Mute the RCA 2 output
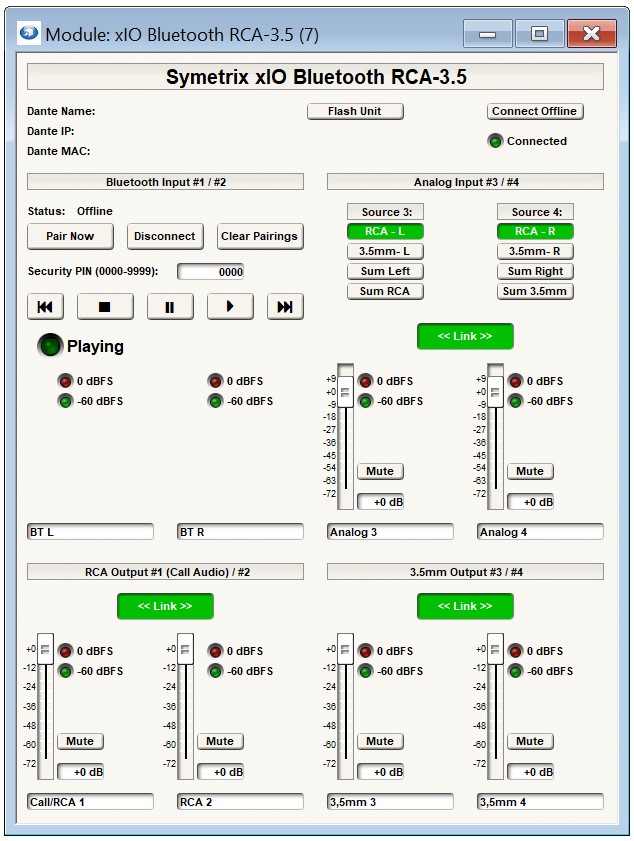The height and width of the screenshot is (841, 634). click(220, 741)
